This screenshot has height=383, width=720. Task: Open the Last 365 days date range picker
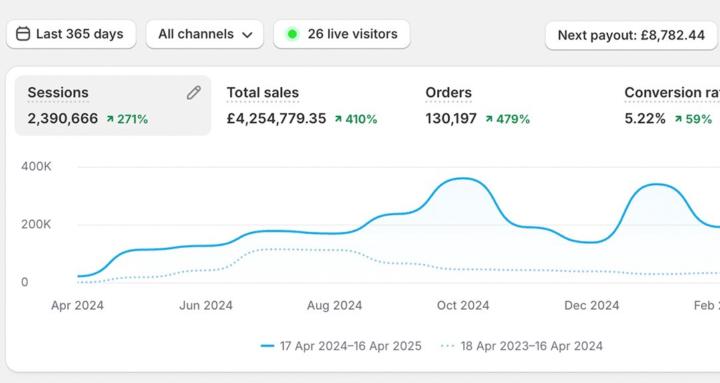pos(71,34)
